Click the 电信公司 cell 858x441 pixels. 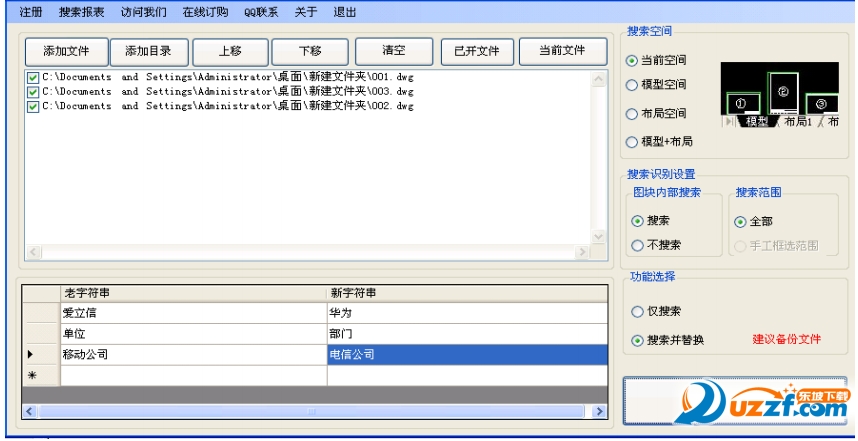coord(467,355)
